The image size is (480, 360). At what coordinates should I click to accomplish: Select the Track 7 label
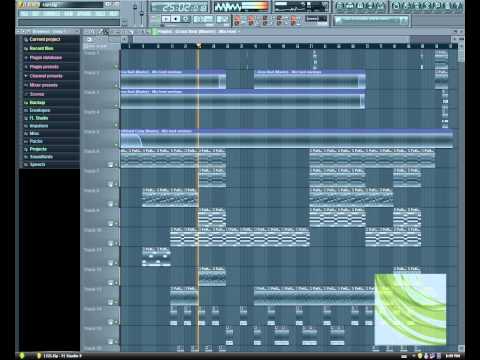point(91,171)
